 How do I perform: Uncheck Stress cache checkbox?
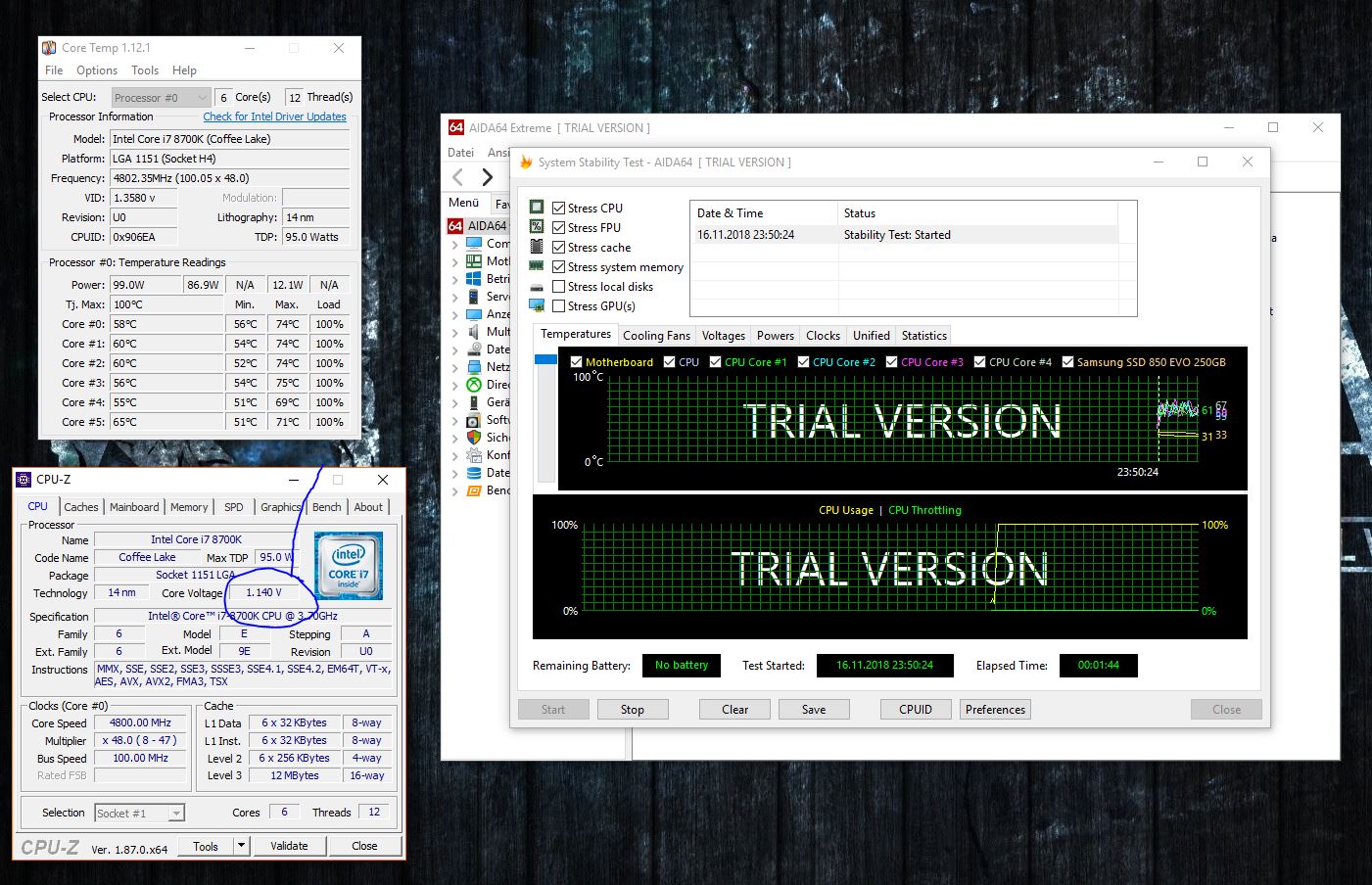558,247
